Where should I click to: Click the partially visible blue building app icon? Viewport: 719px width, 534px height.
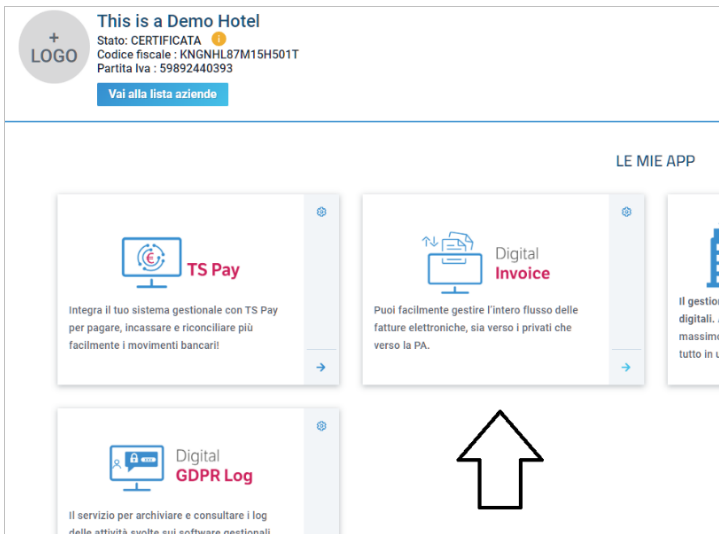(x=713, y=255)
